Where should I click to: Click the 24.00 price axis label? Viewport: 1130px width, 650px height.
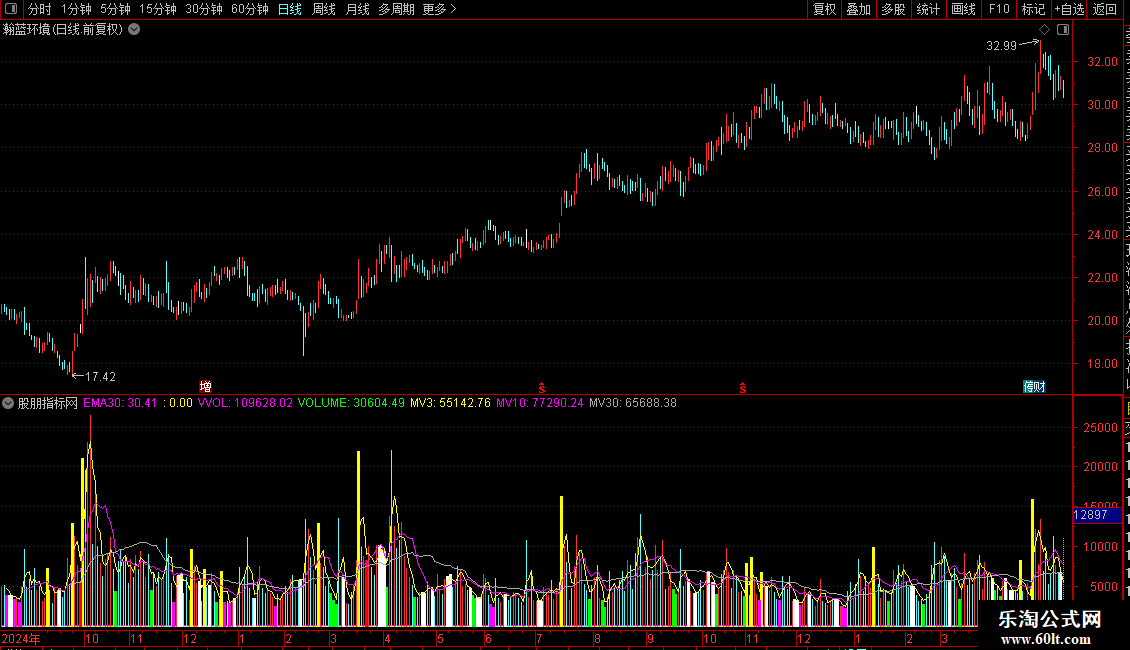click(x=1102, y=234)
